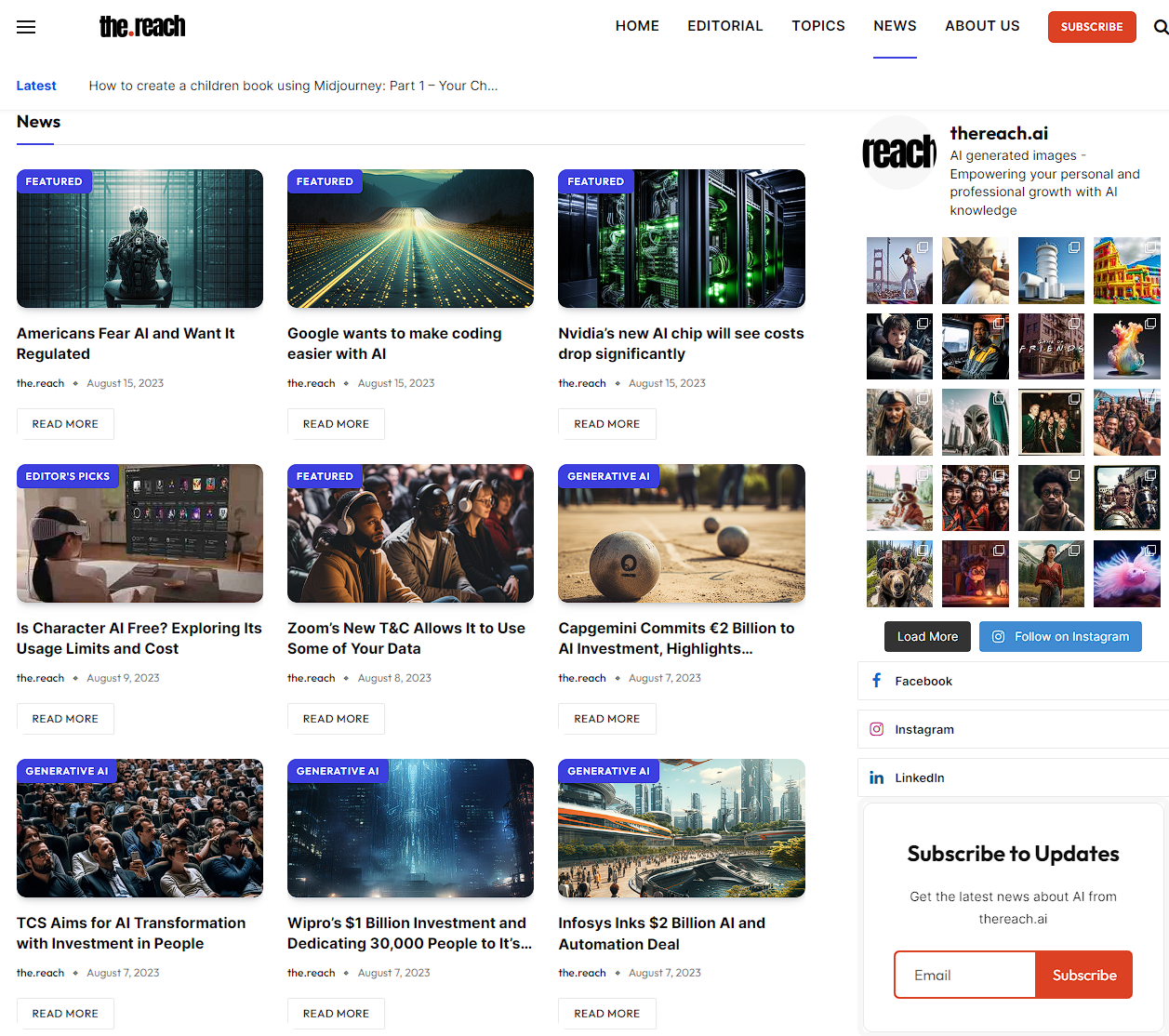Click Follow on Instagram button
Image resolution: width=1169 pixels, height=1036 pixels.
click(x=1060, y=636)
